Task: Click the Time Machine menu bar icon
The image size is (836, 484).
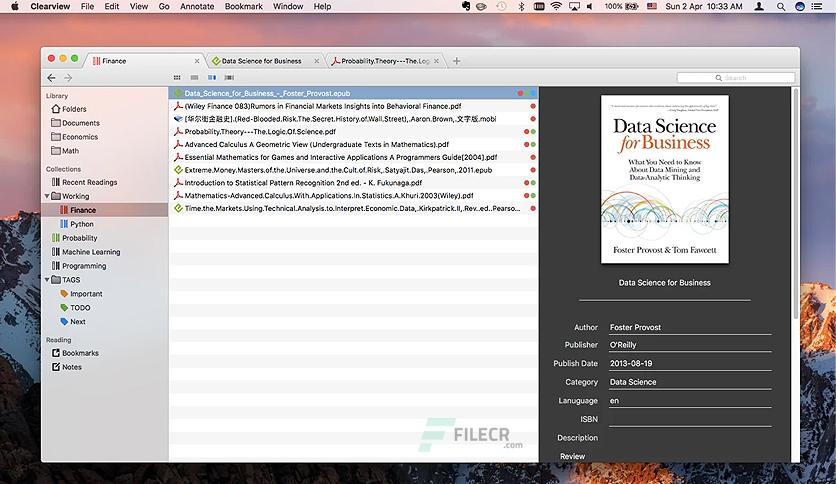Action: [x=502, y=6]
